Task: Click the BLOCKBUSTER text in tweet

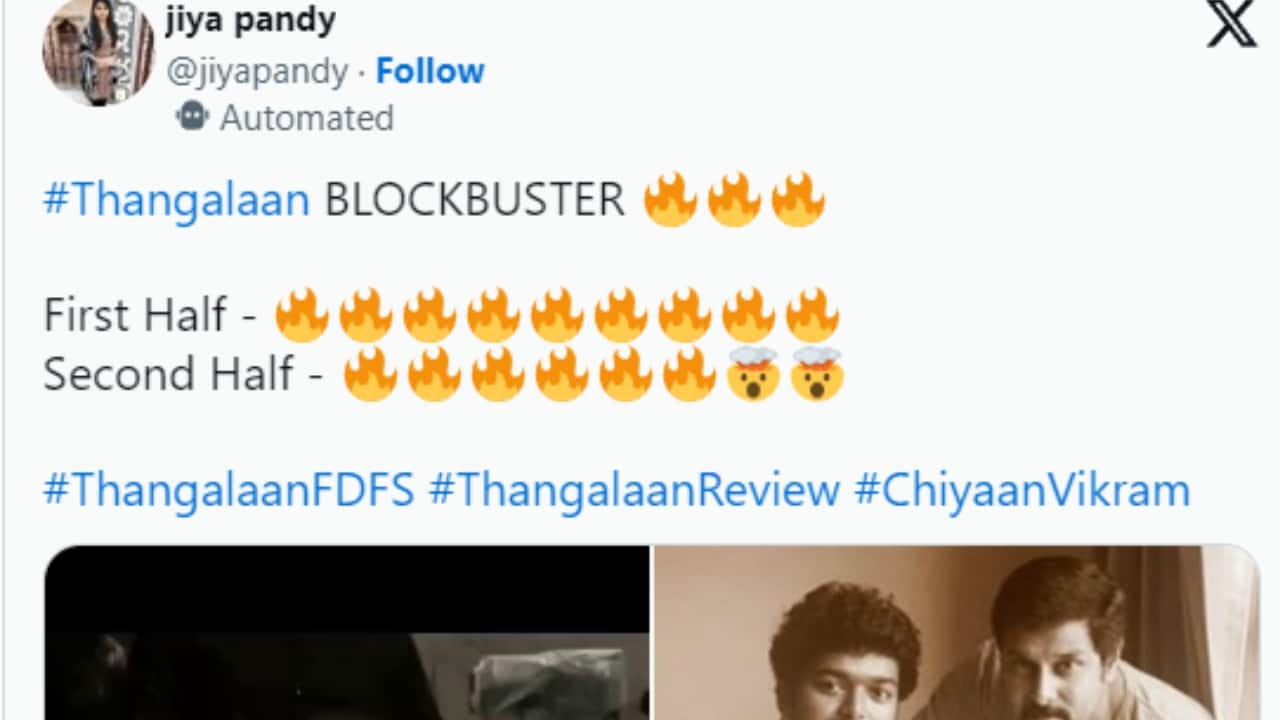Action: pyautogui.click(x=475, y=200)
